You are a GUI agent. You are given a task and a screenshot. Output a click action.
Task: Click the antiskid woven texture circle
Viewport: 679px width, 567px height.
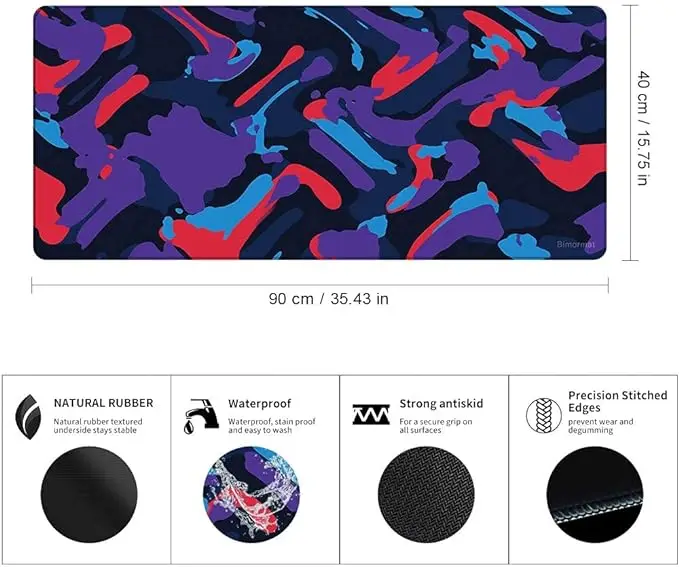[x=426, y=494]
